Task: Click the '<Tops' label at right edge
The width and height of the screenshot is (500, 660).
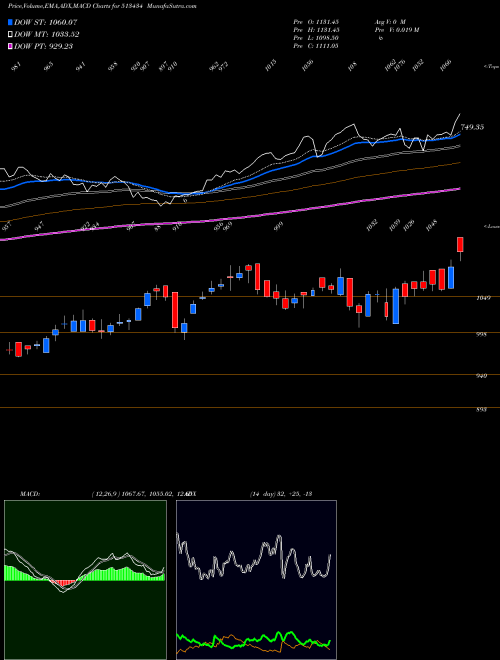Action: (491, 67)
